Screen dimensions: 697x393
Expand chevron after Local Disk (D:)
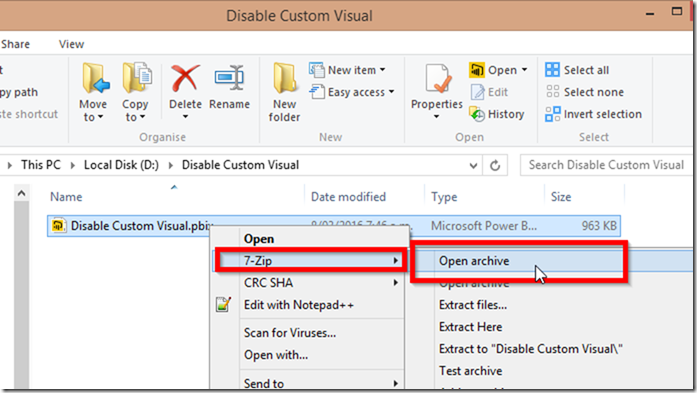tap(171, 165)
